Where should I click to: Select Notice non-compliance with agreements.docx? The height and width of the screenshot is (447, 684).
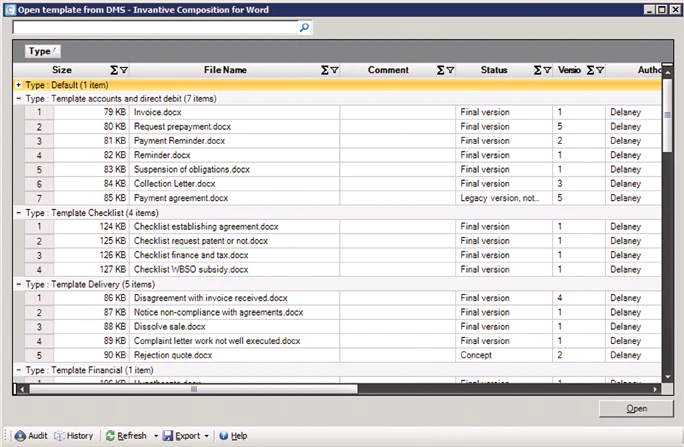click(x=219, y=312)
